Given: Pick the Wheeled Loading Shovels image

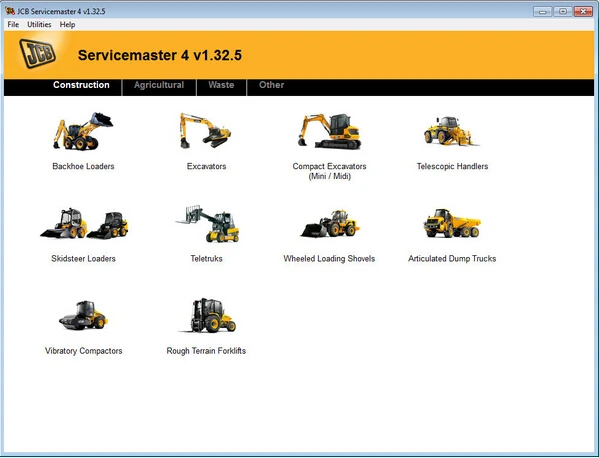Looking at the screenshot, I should (330, 224).
